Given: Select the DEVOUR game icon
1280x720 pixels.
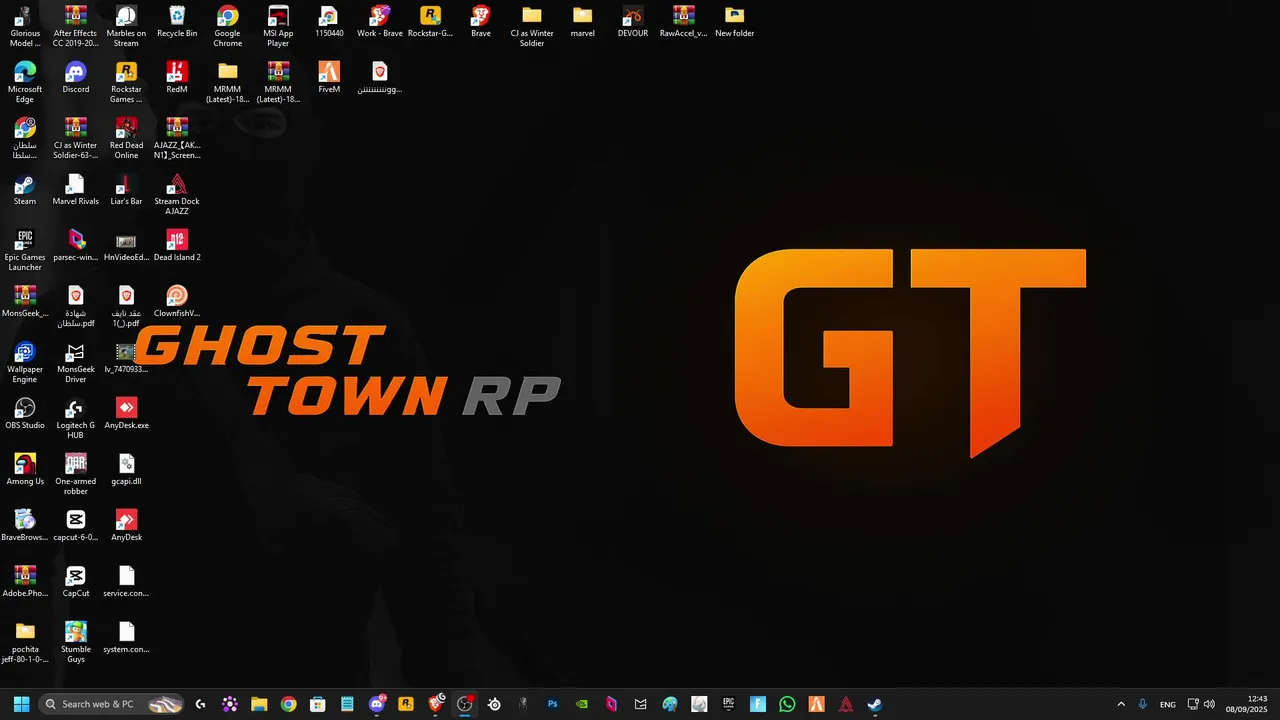Looking at the screenshot, I should 633,22.
